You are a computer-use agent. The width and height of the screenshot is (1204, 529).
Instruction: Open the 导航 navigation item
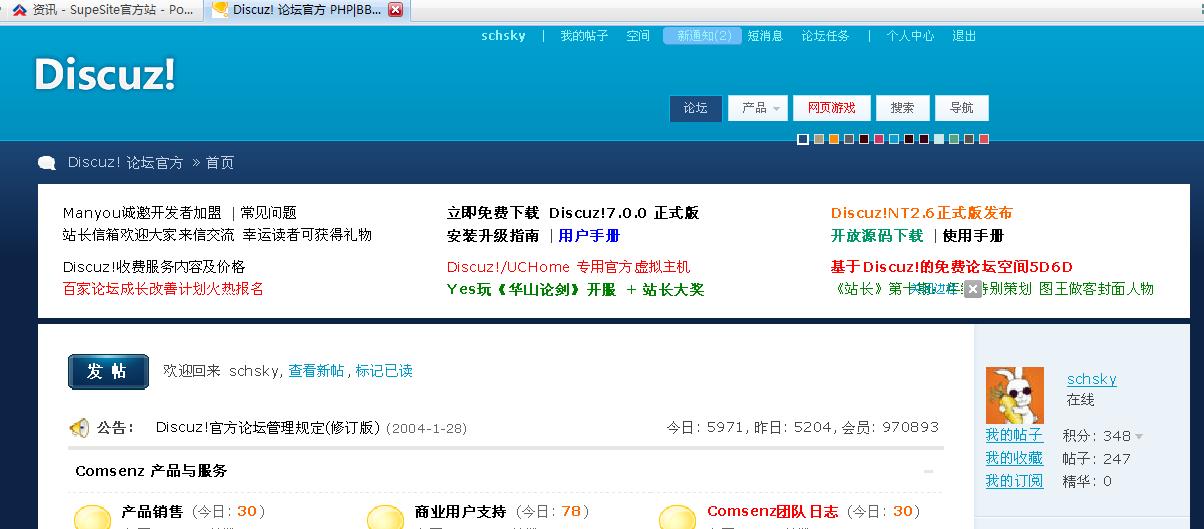961,108
